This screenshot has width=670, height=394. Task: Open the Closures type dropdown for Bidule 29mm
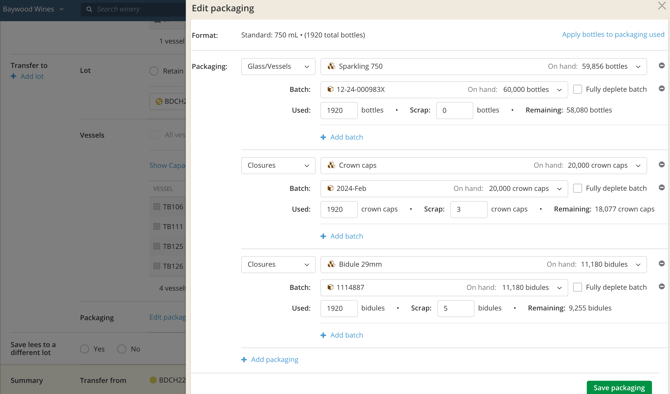coord(278,265)
